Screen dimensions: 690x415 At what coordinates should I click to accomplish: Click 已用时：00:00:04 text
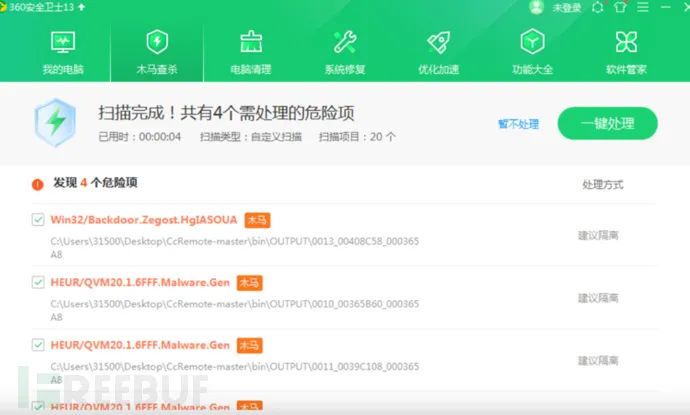pyautogui.click(x=139, y=137)
